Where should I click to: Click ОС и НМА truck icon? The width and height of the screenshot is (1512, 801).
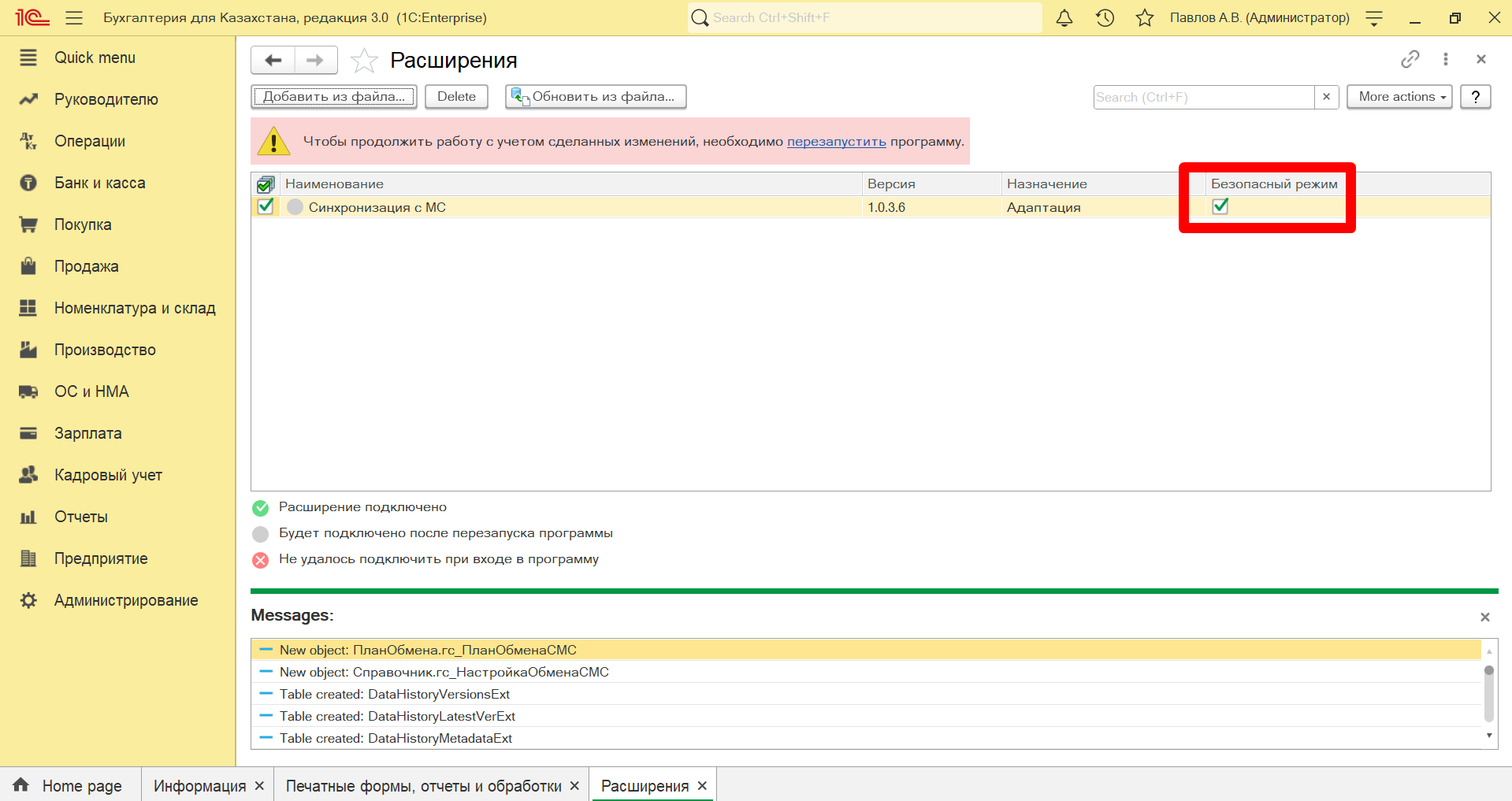tap(28, 391)
